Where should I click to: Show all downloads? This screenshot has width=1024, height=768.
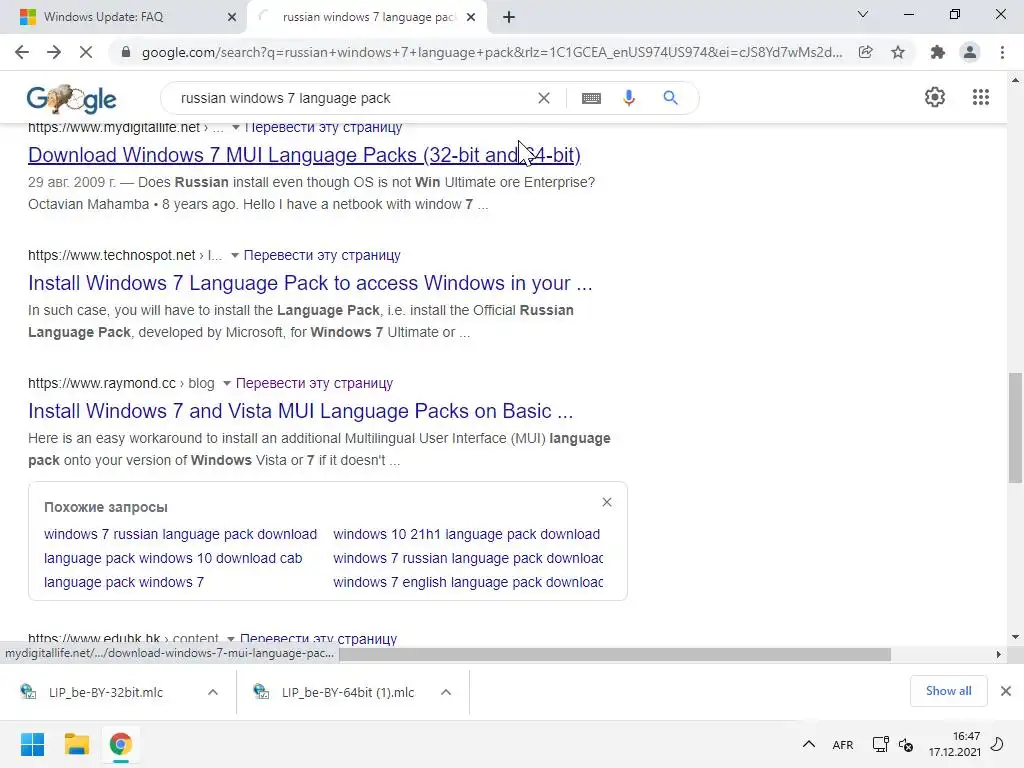(x=948, y=691)
